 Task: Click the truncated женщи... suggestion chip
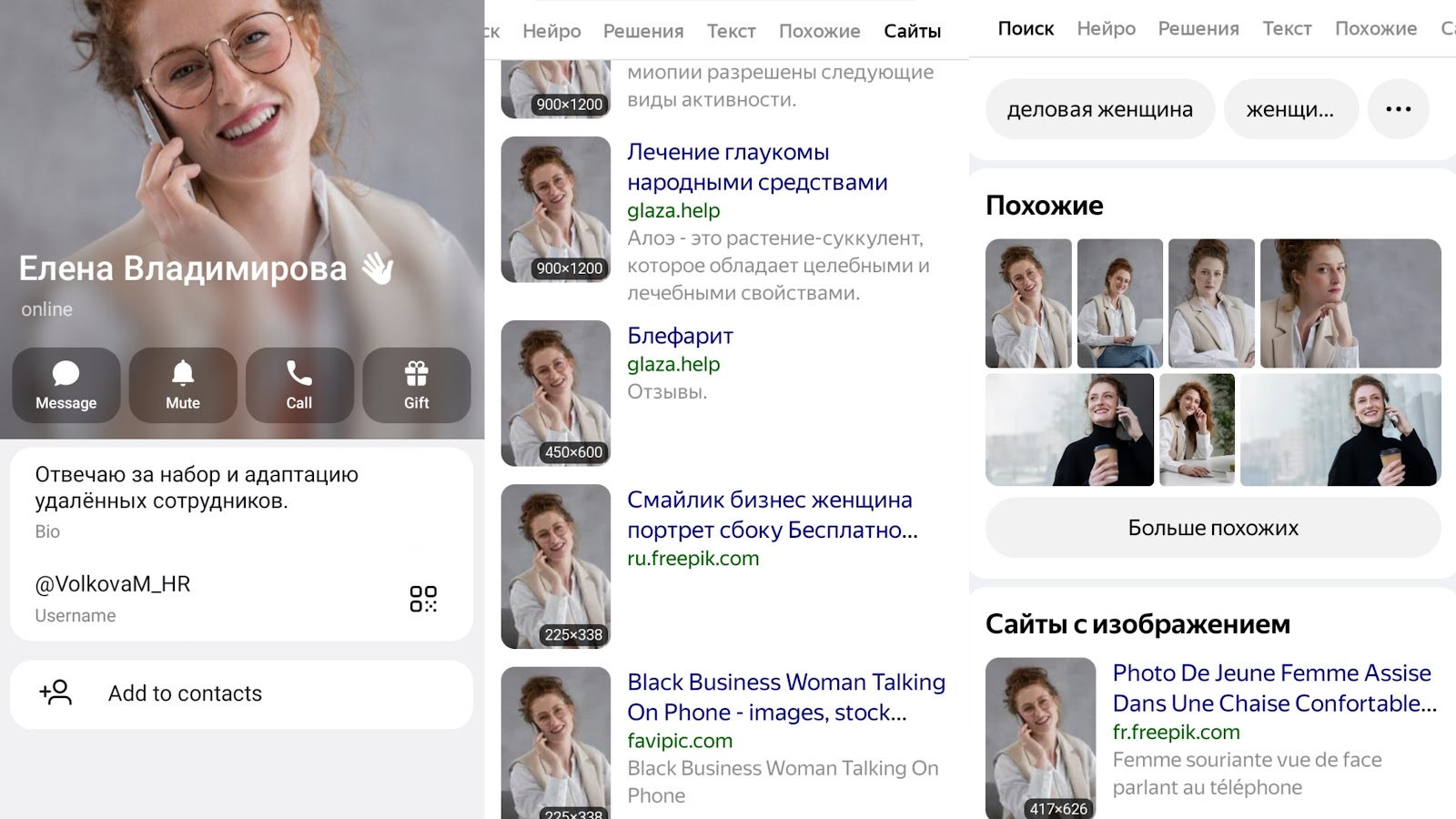tap(1290, 109)
